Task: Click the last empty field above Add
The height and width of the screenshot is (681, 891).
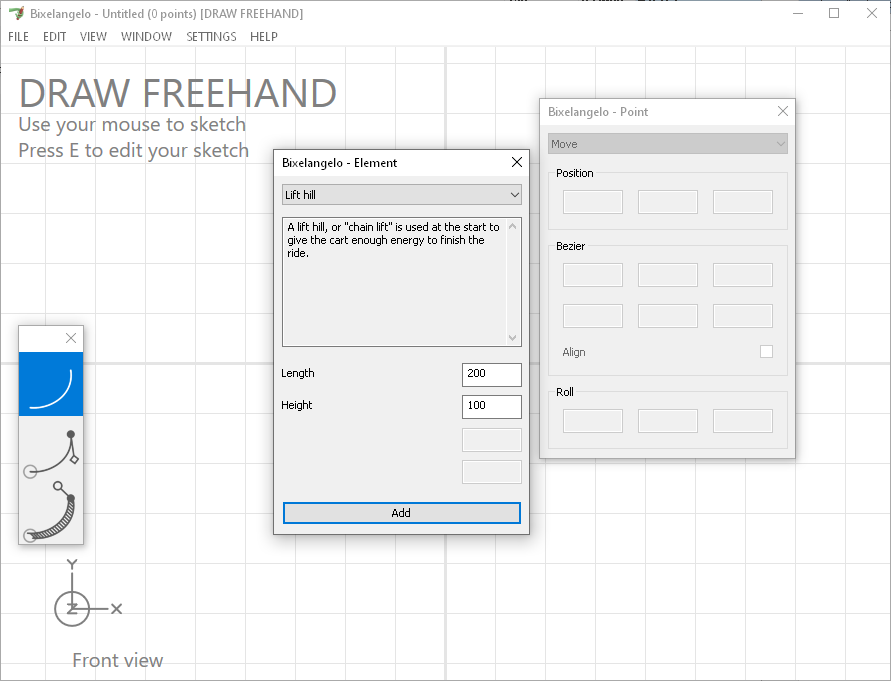Action: point(492,472)
